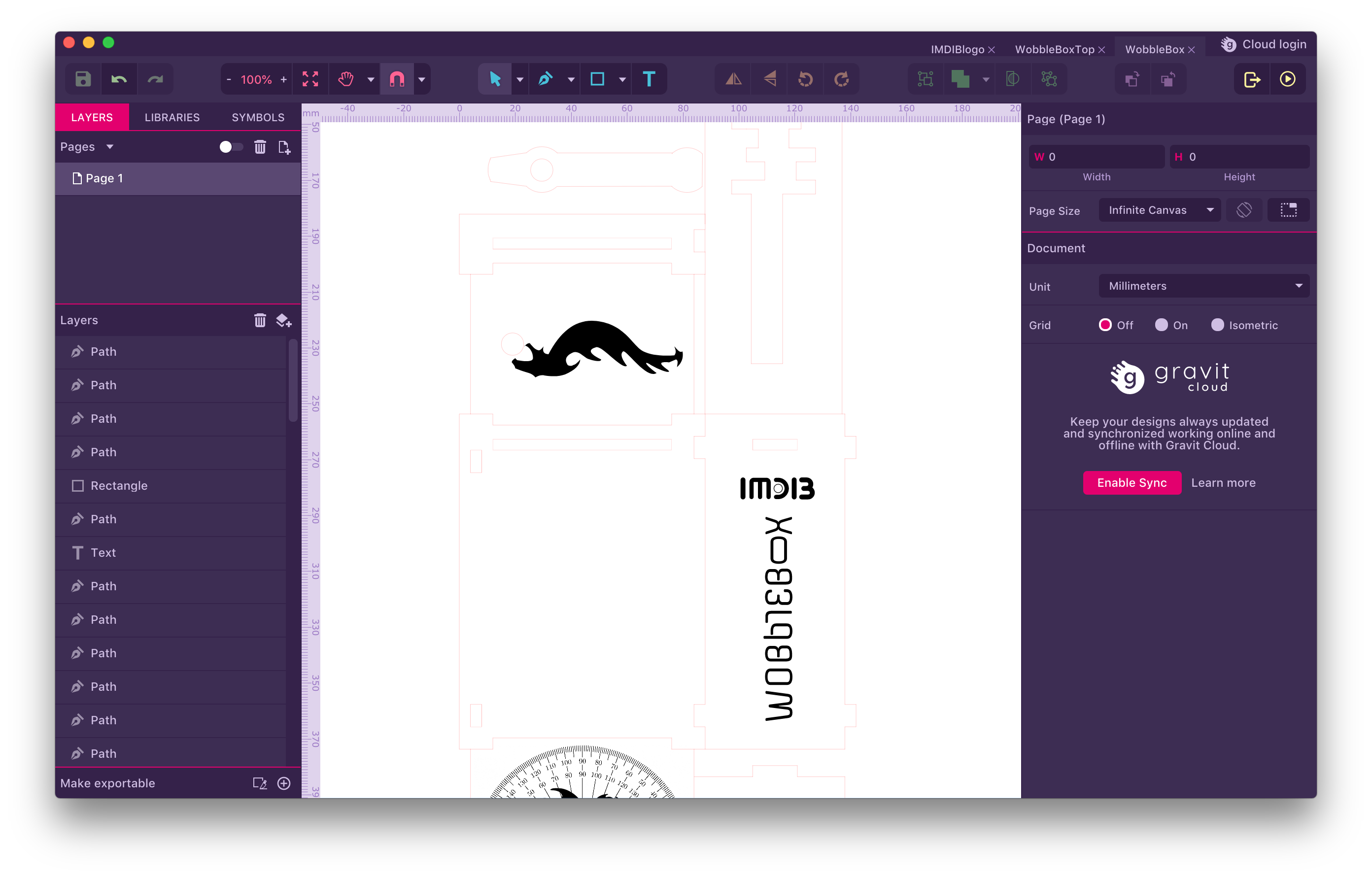This screenshot has height=877, width=1372.
Task: Delete selected layer with trash icon
Action: click(x=260, y=320)
